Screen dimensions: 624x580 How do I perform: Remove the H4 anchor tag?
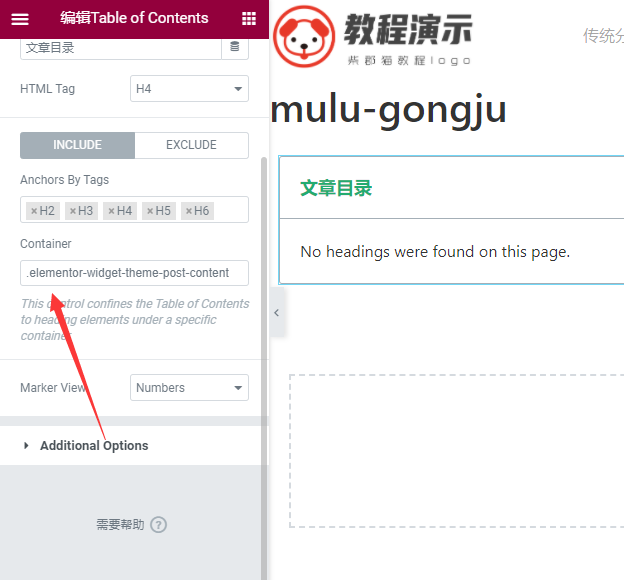[x=111, y=211]
